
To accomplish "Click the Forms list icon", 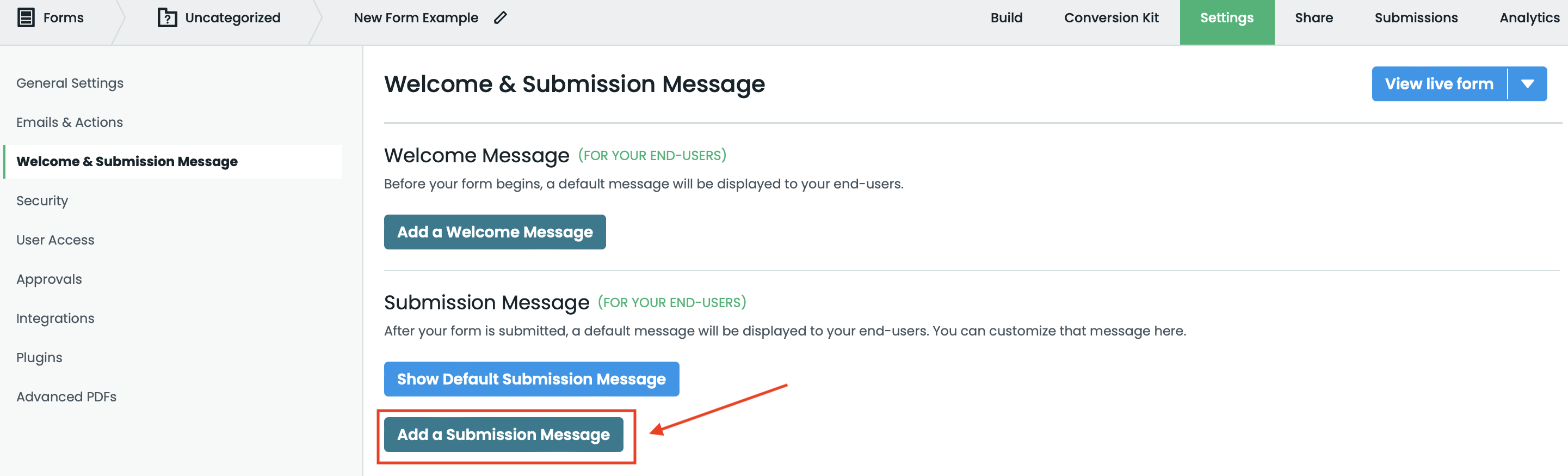I will click(26, 17).
